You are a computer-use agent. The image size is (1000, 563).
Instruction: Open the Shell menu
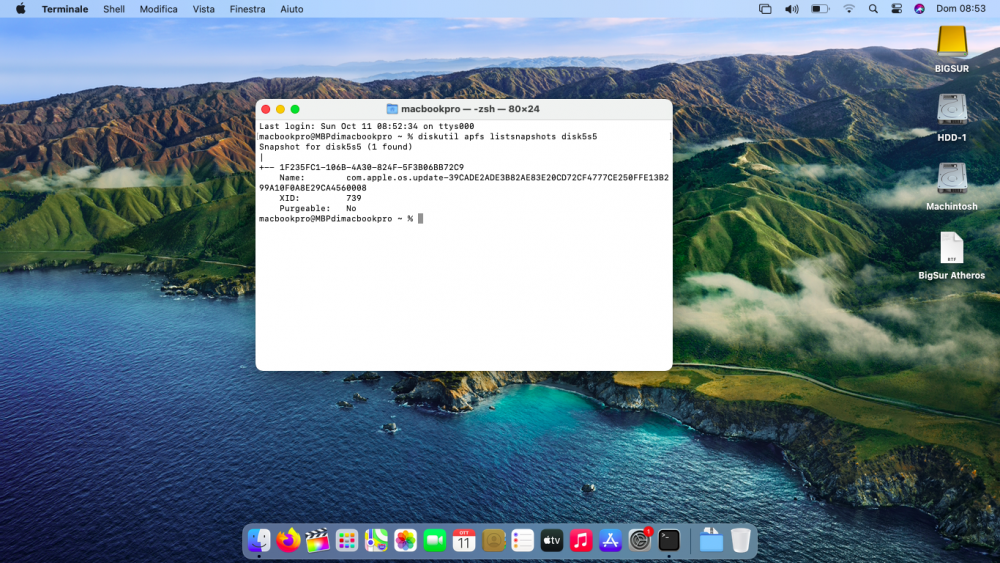click(x=114, y=9)
